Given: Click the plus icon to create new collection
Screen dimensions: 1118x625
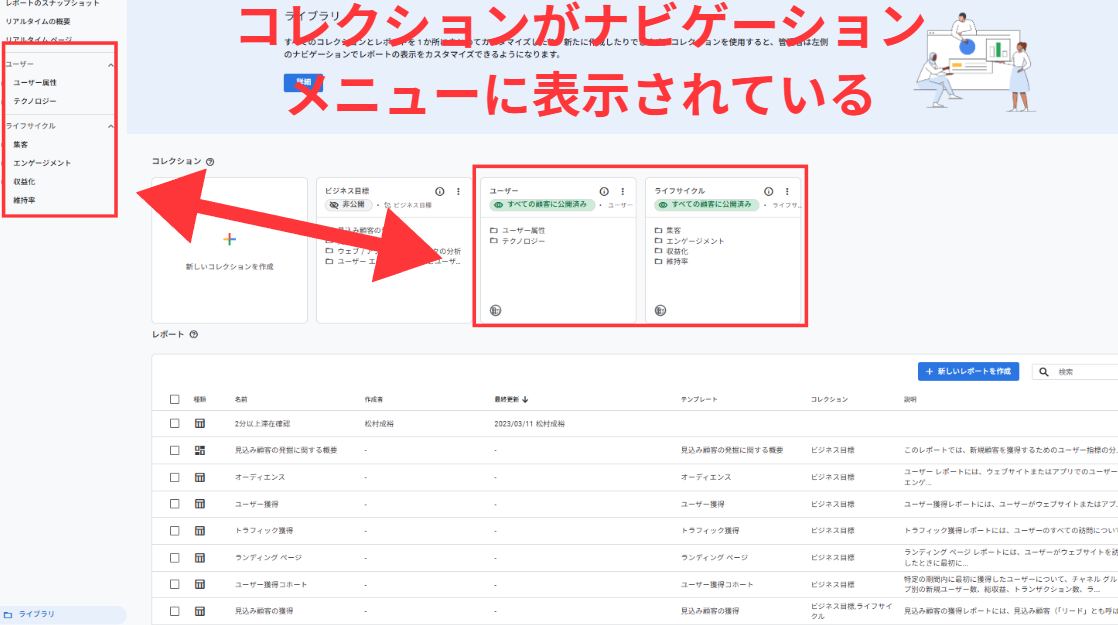Looking at the screenshot, I should coord(229,240).
